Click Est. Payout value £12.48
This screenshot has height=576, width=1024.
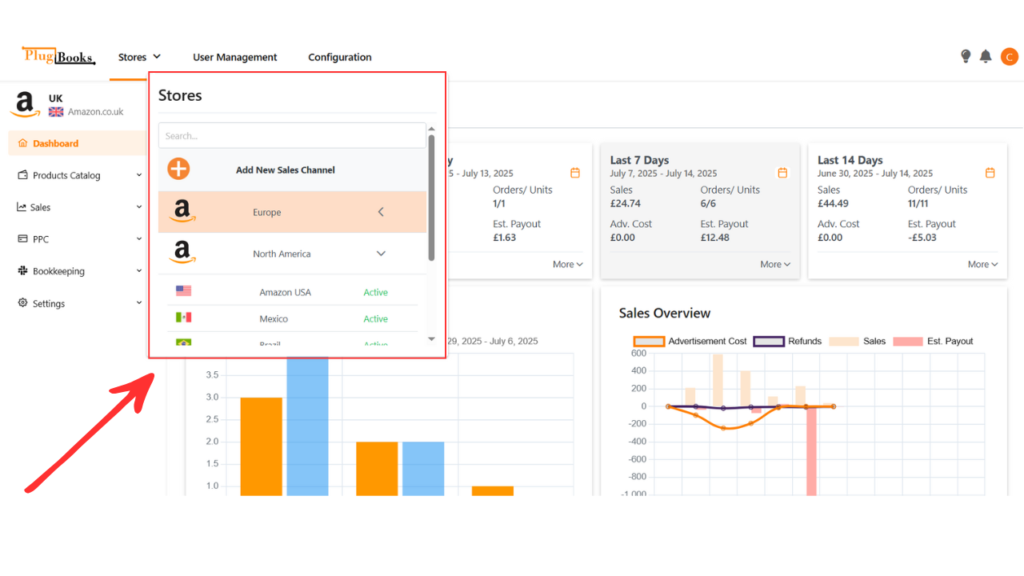[714, 237]
